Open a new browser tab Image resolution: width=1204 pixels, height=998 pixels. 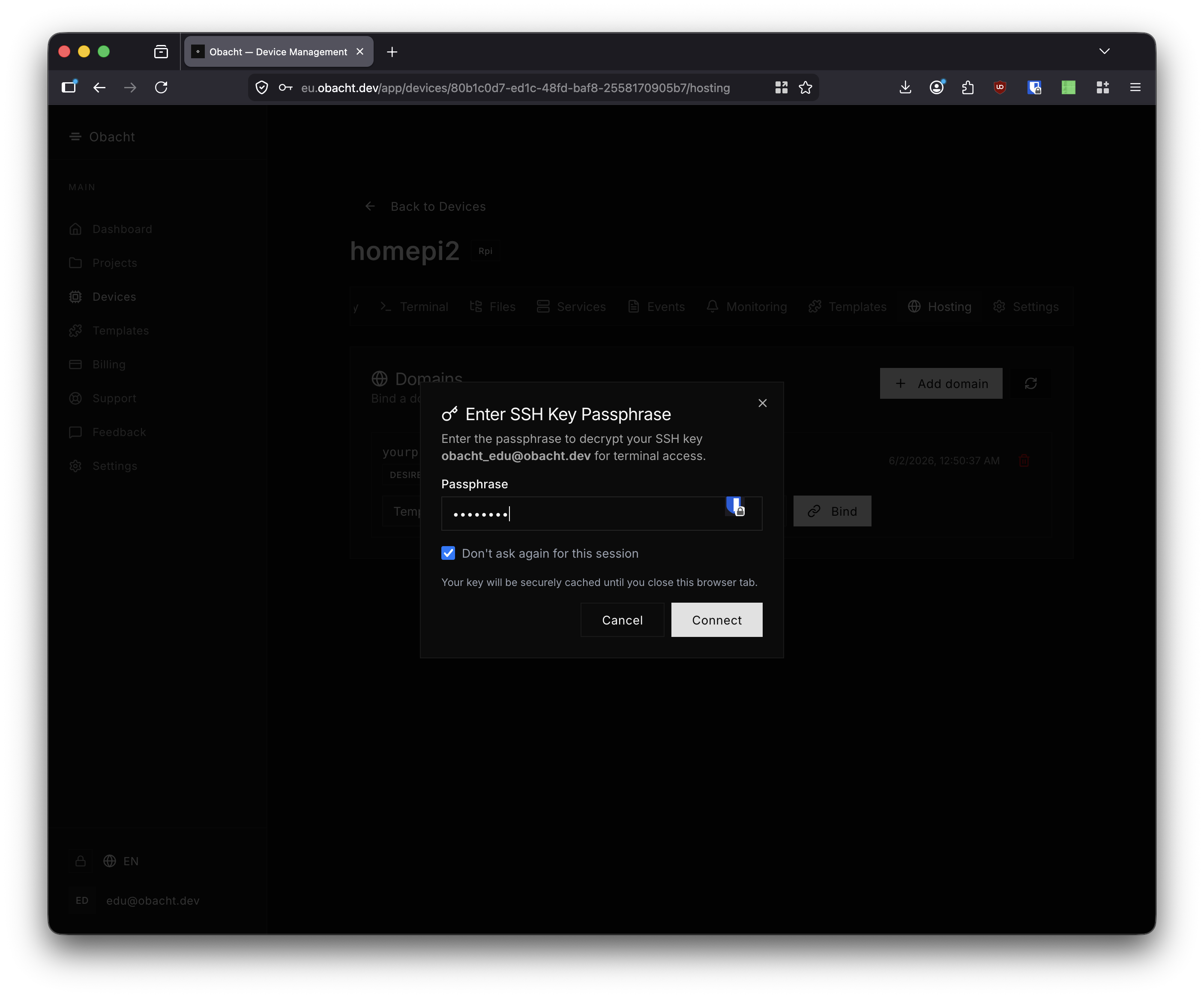pos(392,51)
